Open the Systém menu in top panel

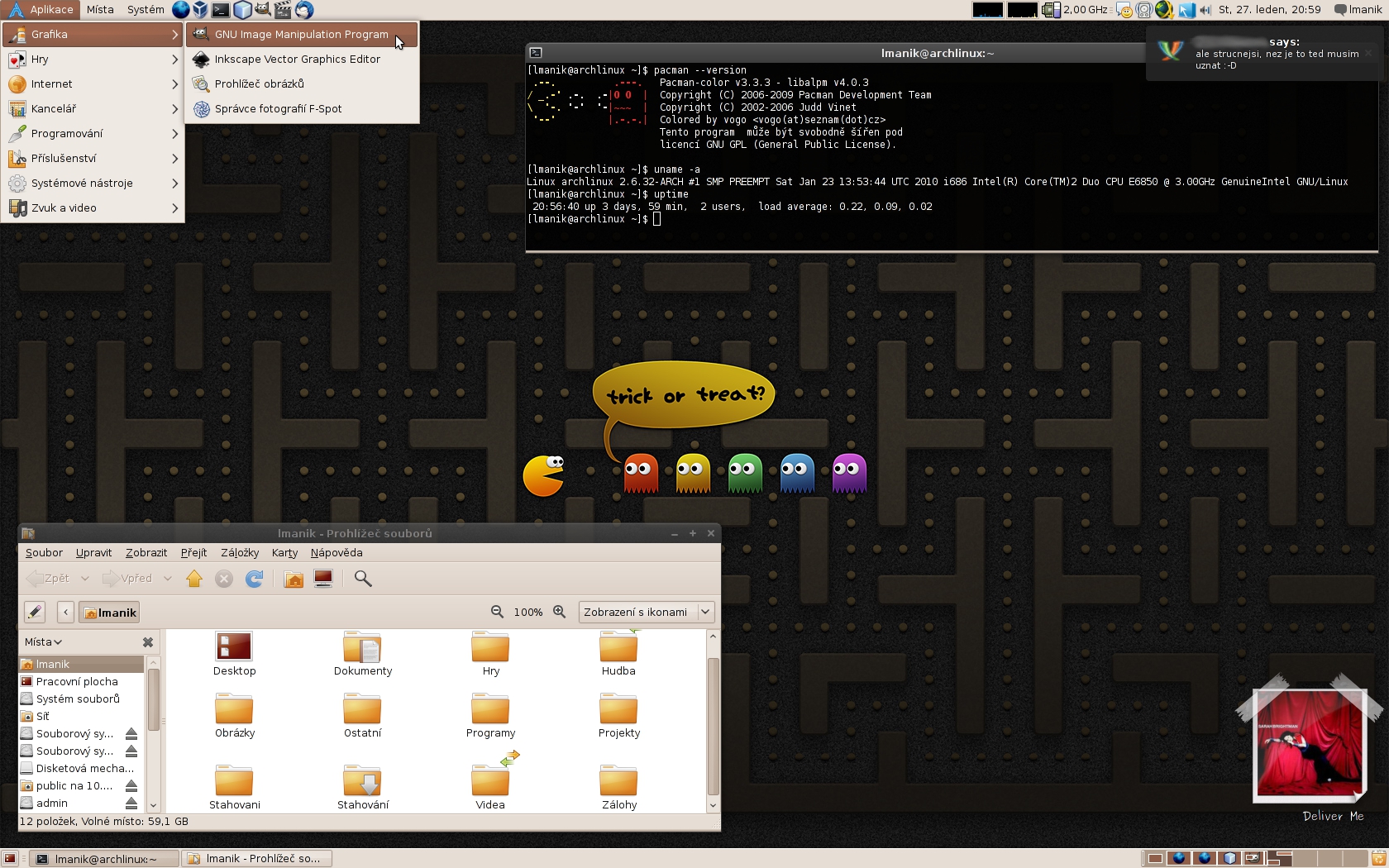point(146,10)
